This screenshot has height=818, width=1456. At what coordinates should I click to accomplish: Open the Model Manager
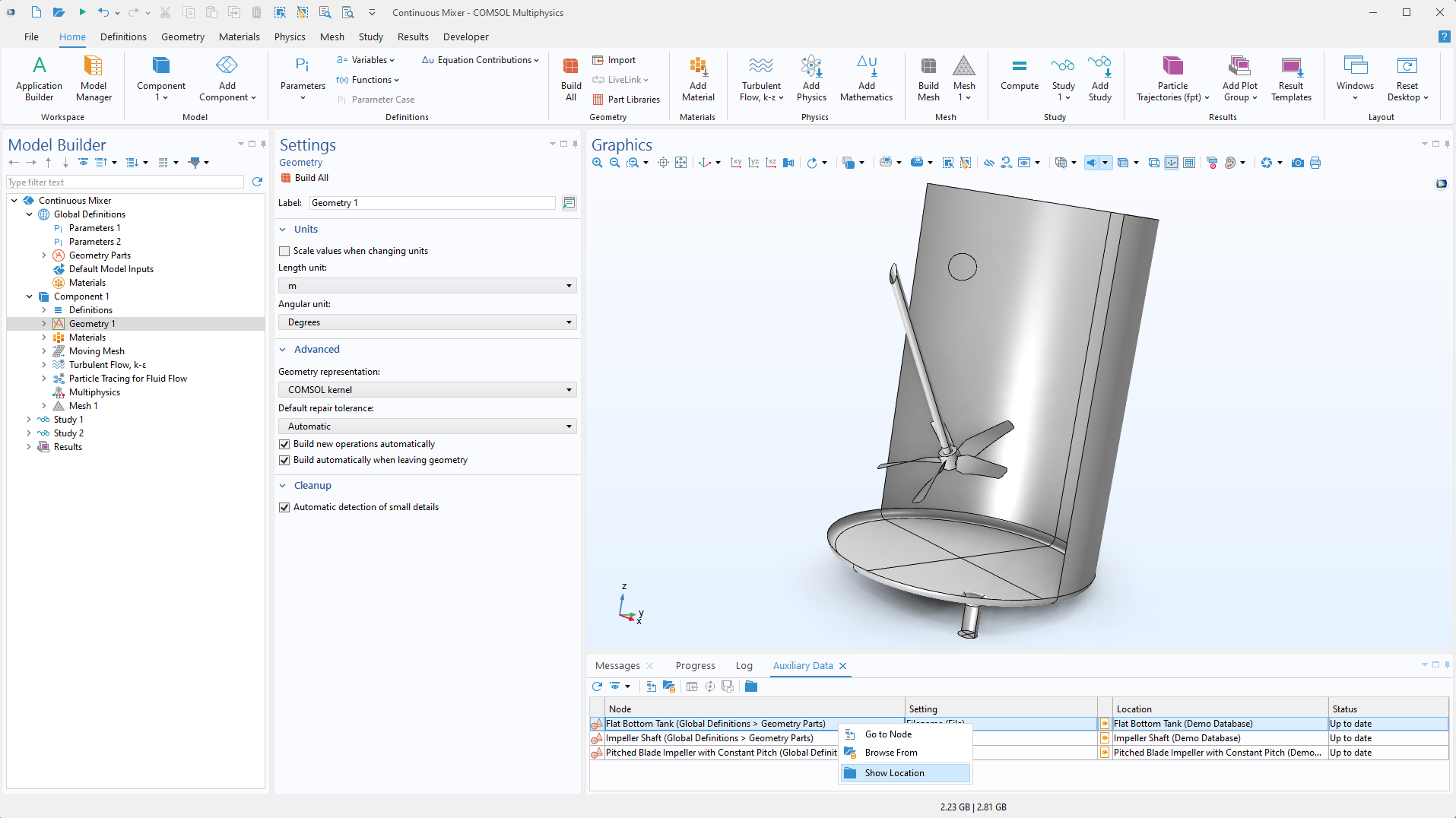(x=94, y=78)
